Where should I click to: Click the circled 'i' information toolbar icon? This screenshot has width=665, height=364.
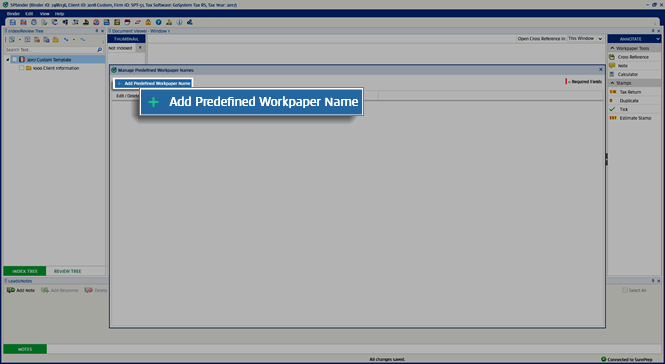(x=179, y=22)
